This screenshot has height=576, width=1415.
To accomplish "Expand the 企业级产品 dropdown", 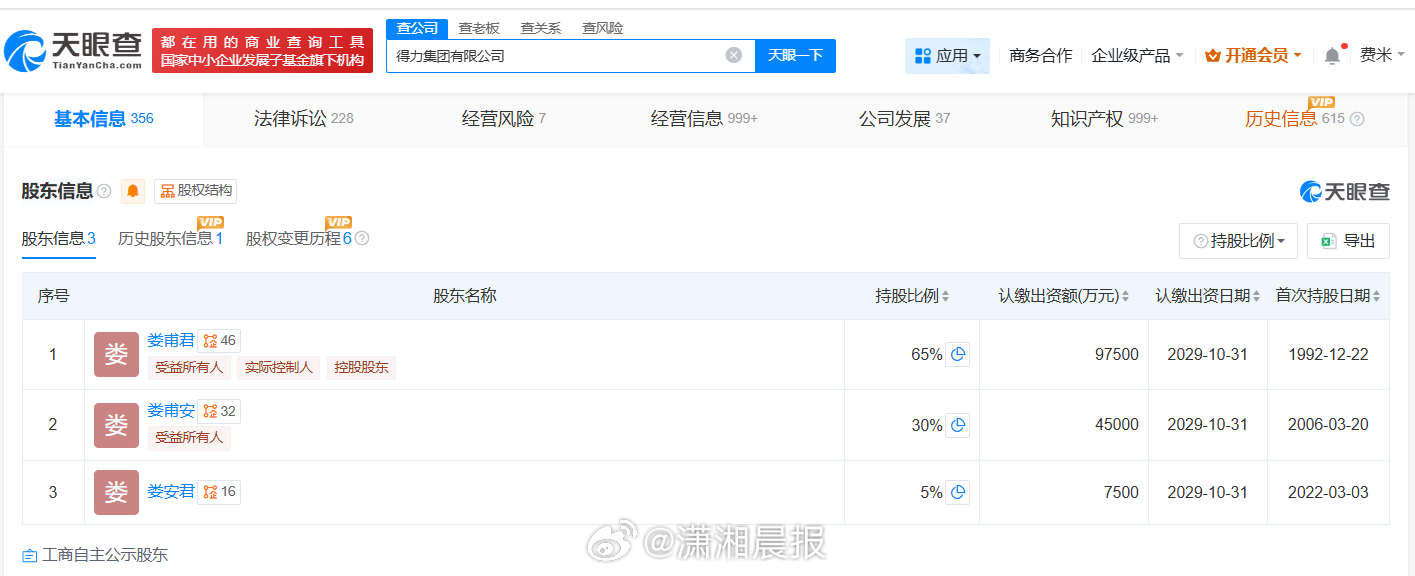I will point(1137,56).
